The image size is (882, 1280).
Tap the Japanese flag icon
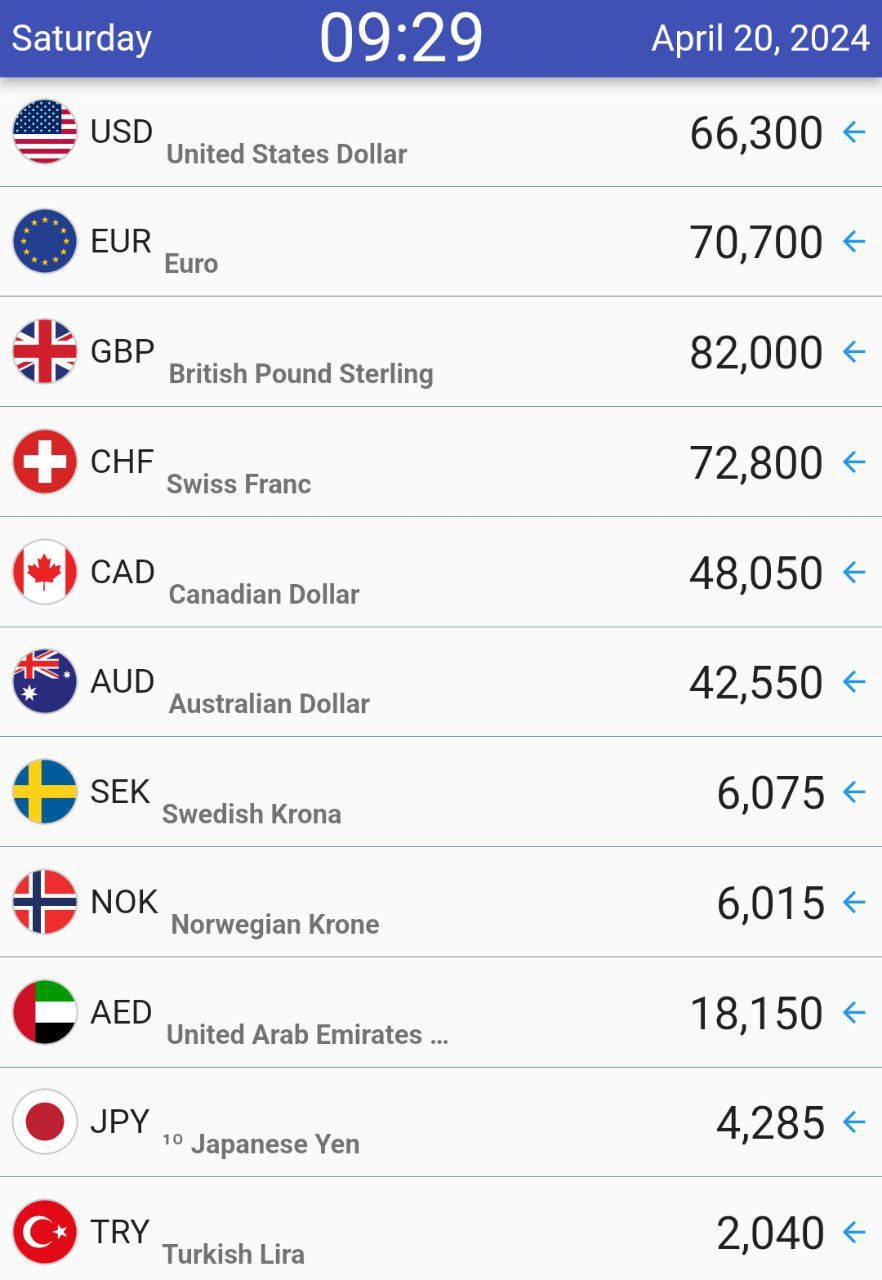[45, 1122]
